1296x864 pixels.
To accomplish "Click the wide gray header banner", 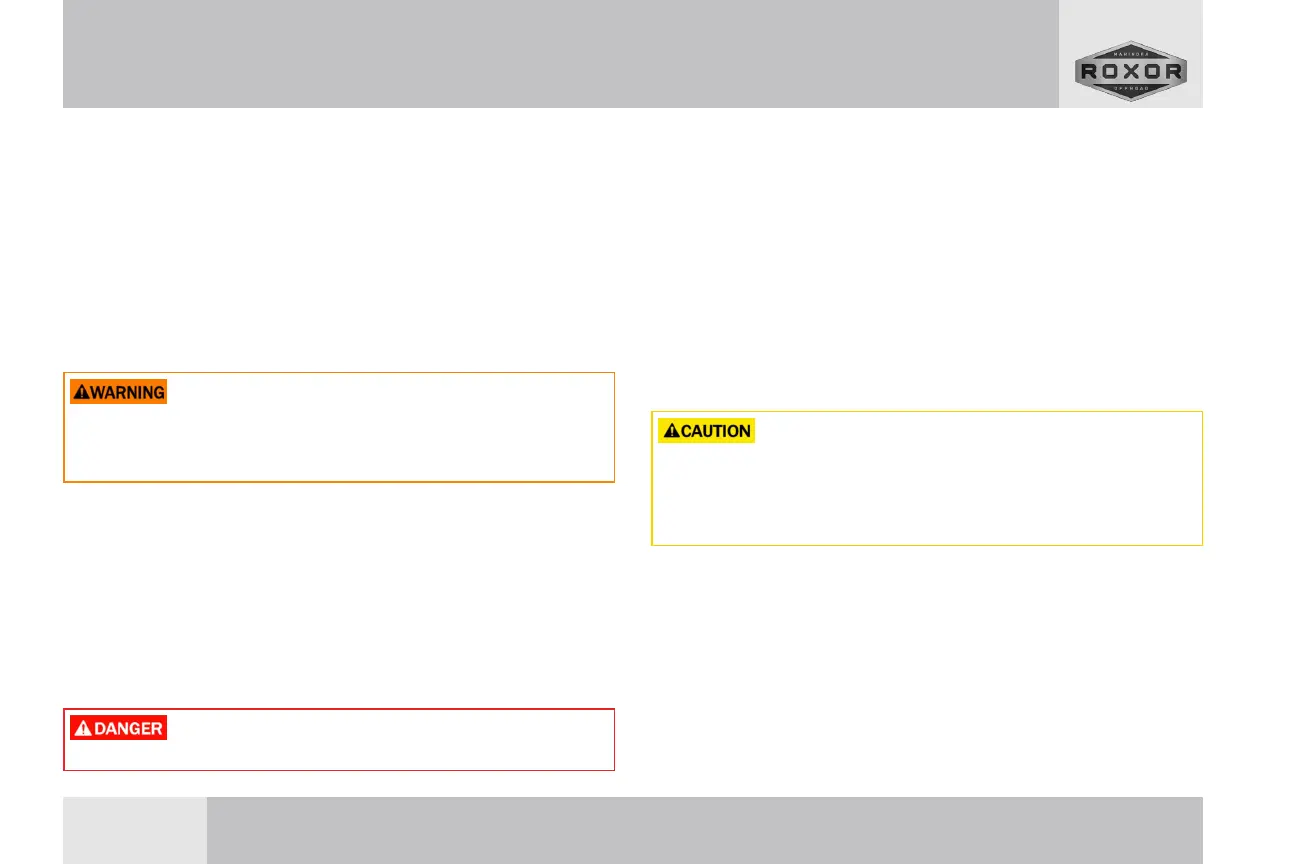I will click(560, 54).
